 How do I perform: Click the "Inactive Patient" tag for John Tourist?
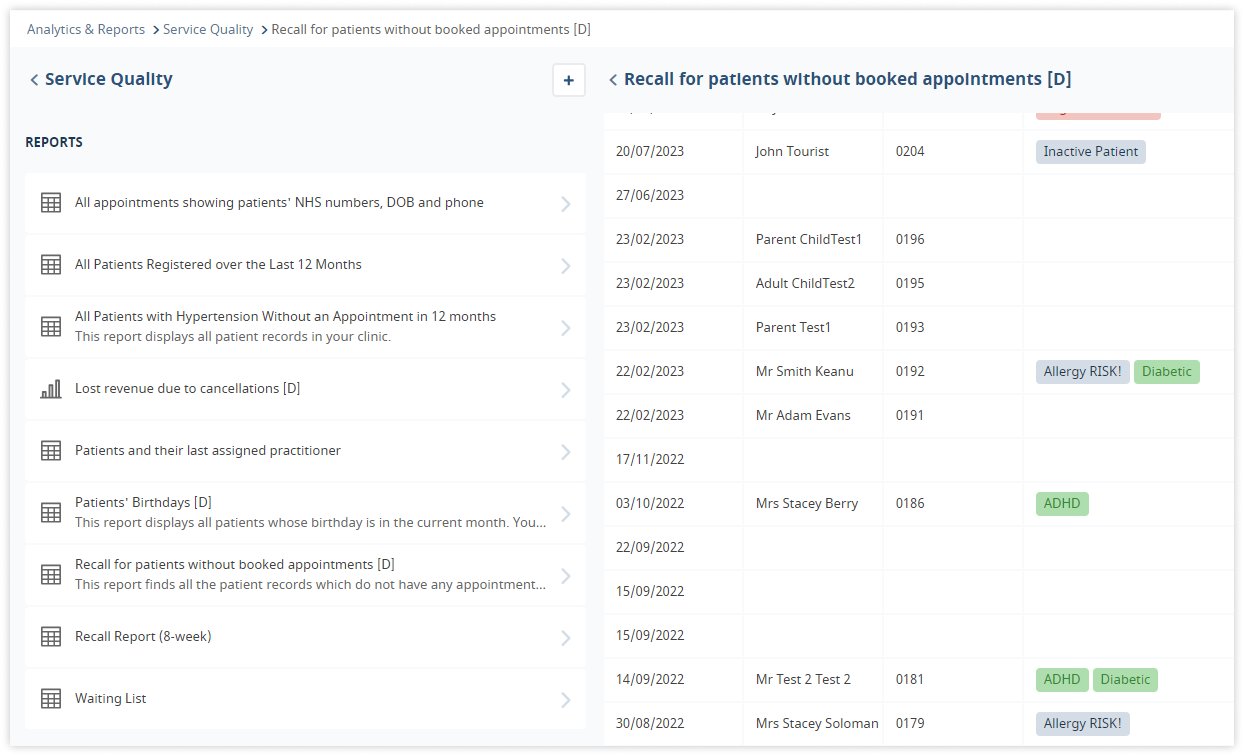pyautogui.click(x=1089, y=151)
